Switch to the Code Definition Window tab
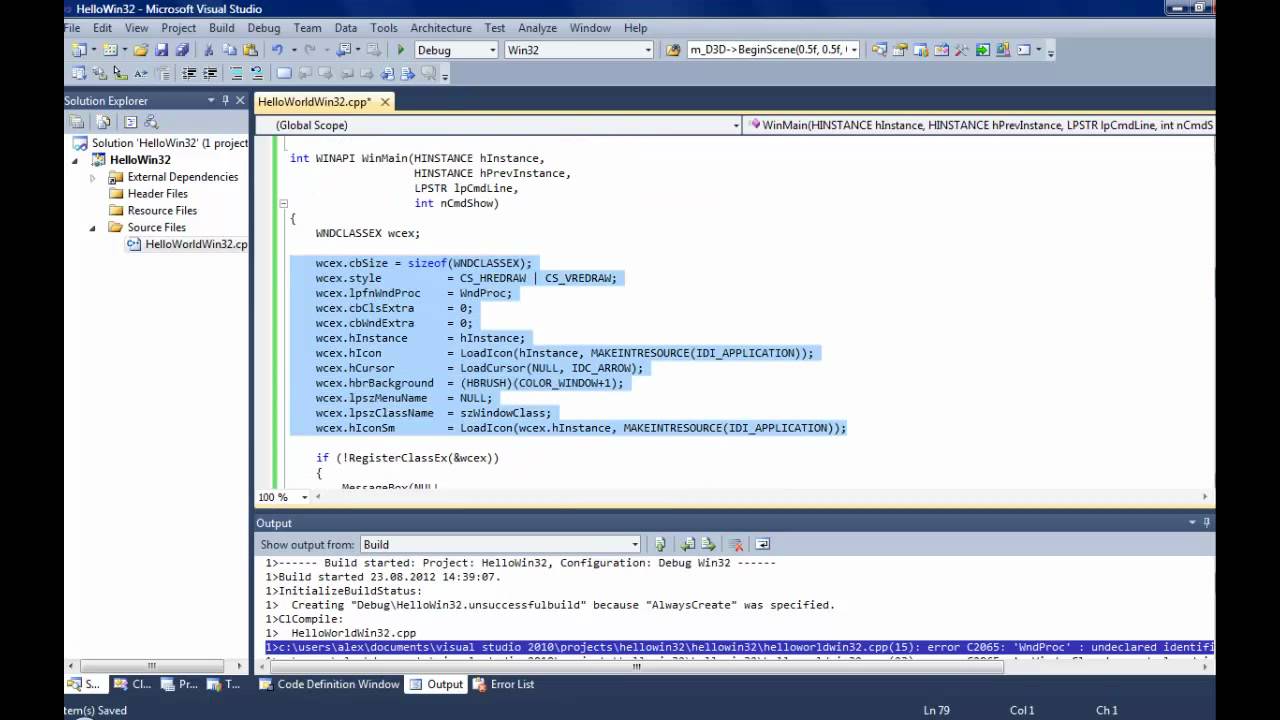 (x=329, y=684)
